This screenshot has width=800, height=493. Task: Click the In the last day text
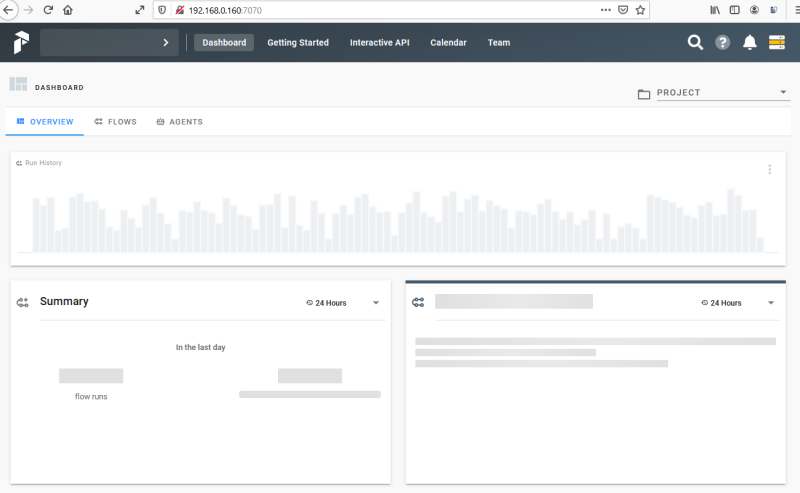[201, 347]
